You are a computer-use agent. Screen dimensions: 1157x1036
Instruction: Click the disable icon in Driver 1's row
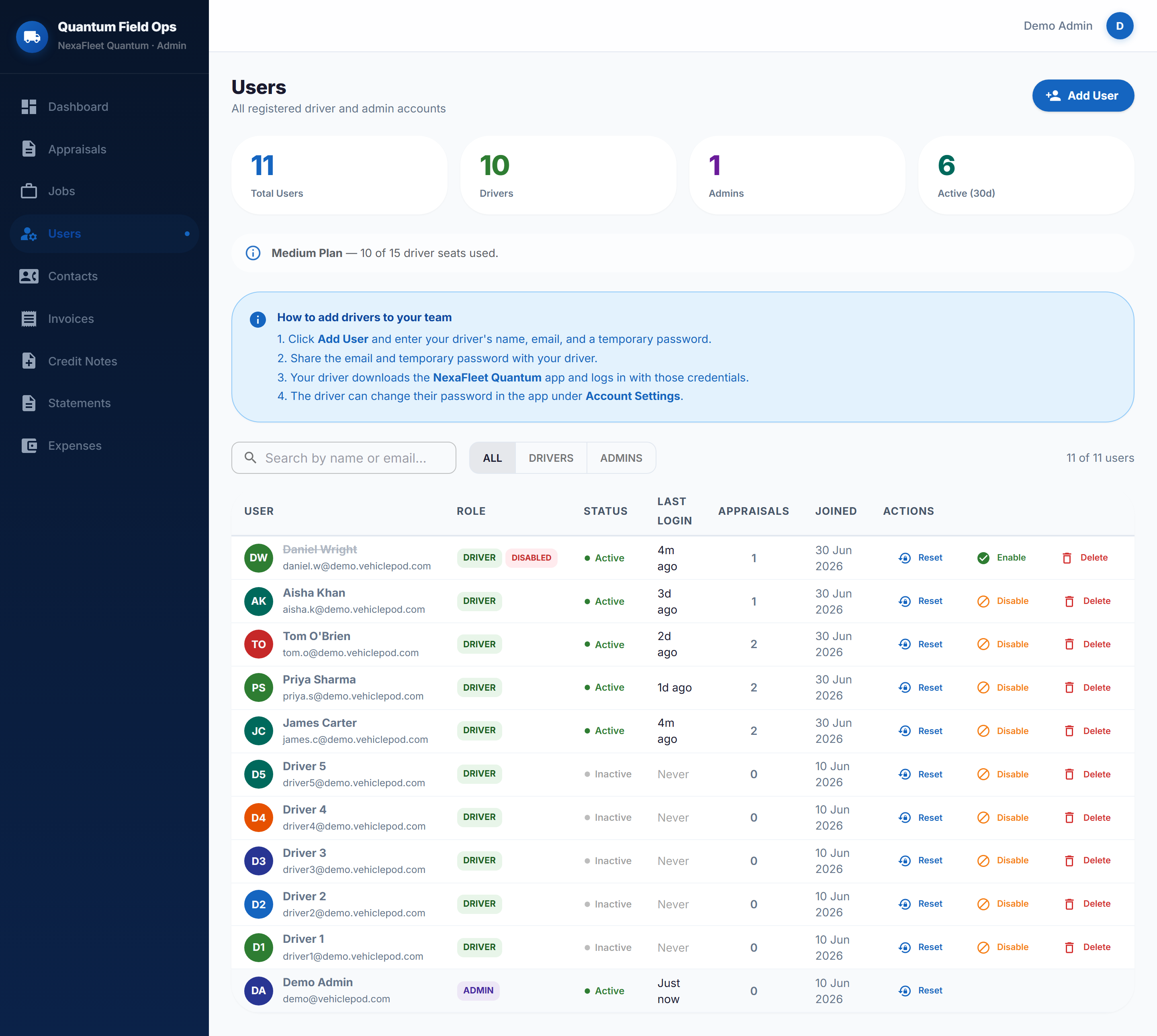[x=983, y=947]
